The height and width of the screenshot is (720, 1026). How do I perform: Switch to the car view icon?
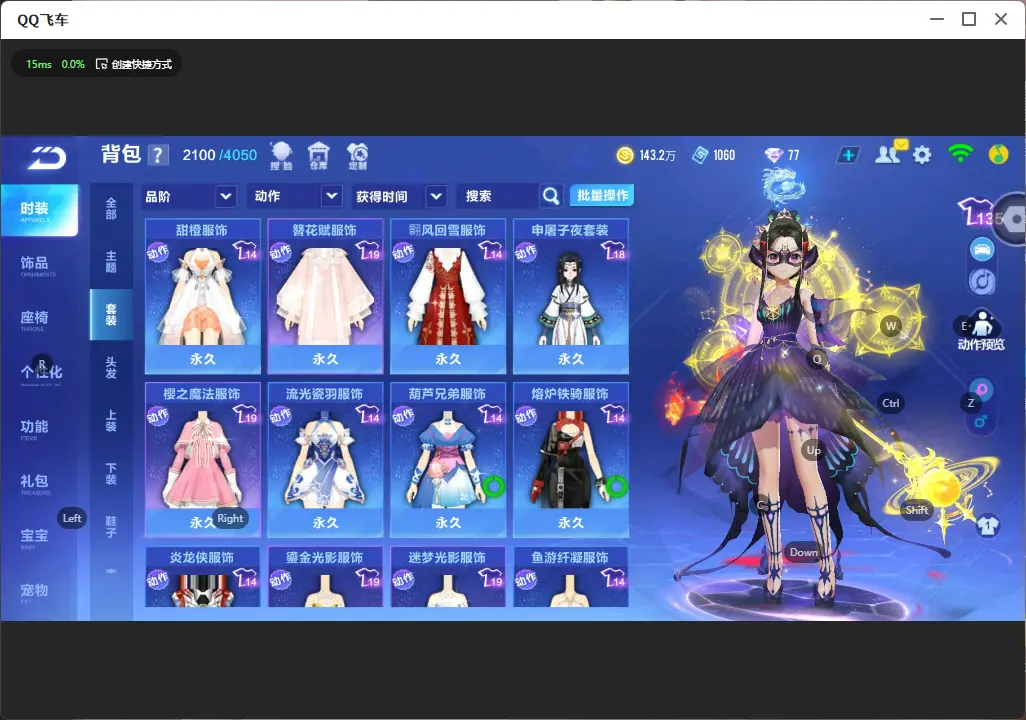click(982, 249)
